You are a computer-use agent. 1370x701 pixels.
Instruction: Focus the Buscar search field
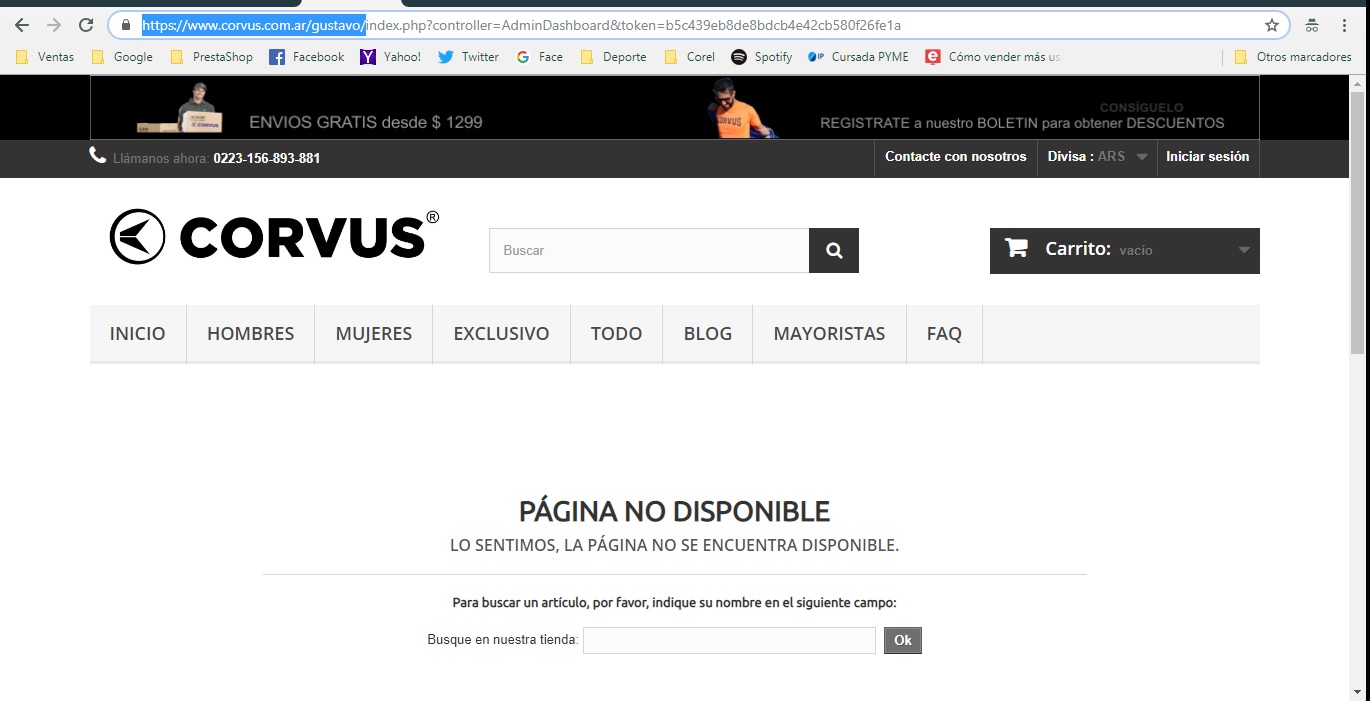649,251
